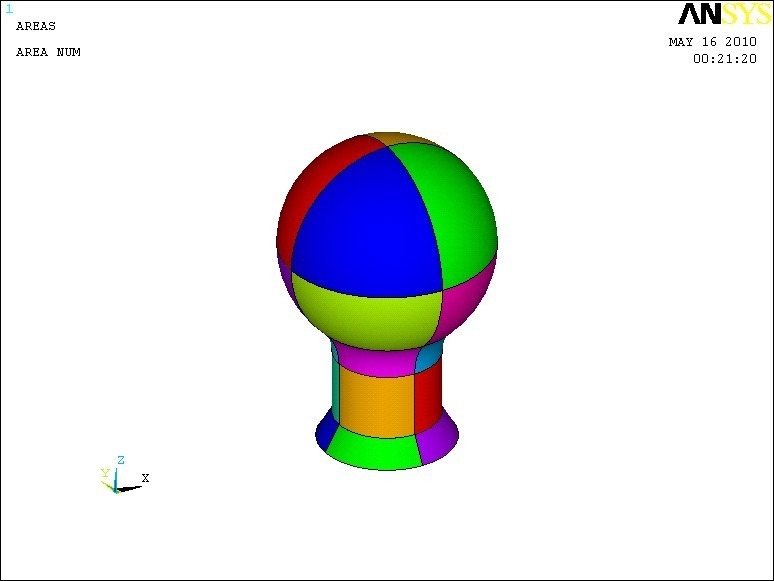Click the AREAS title text
This screenshot has height=581, width=774.
36,26
